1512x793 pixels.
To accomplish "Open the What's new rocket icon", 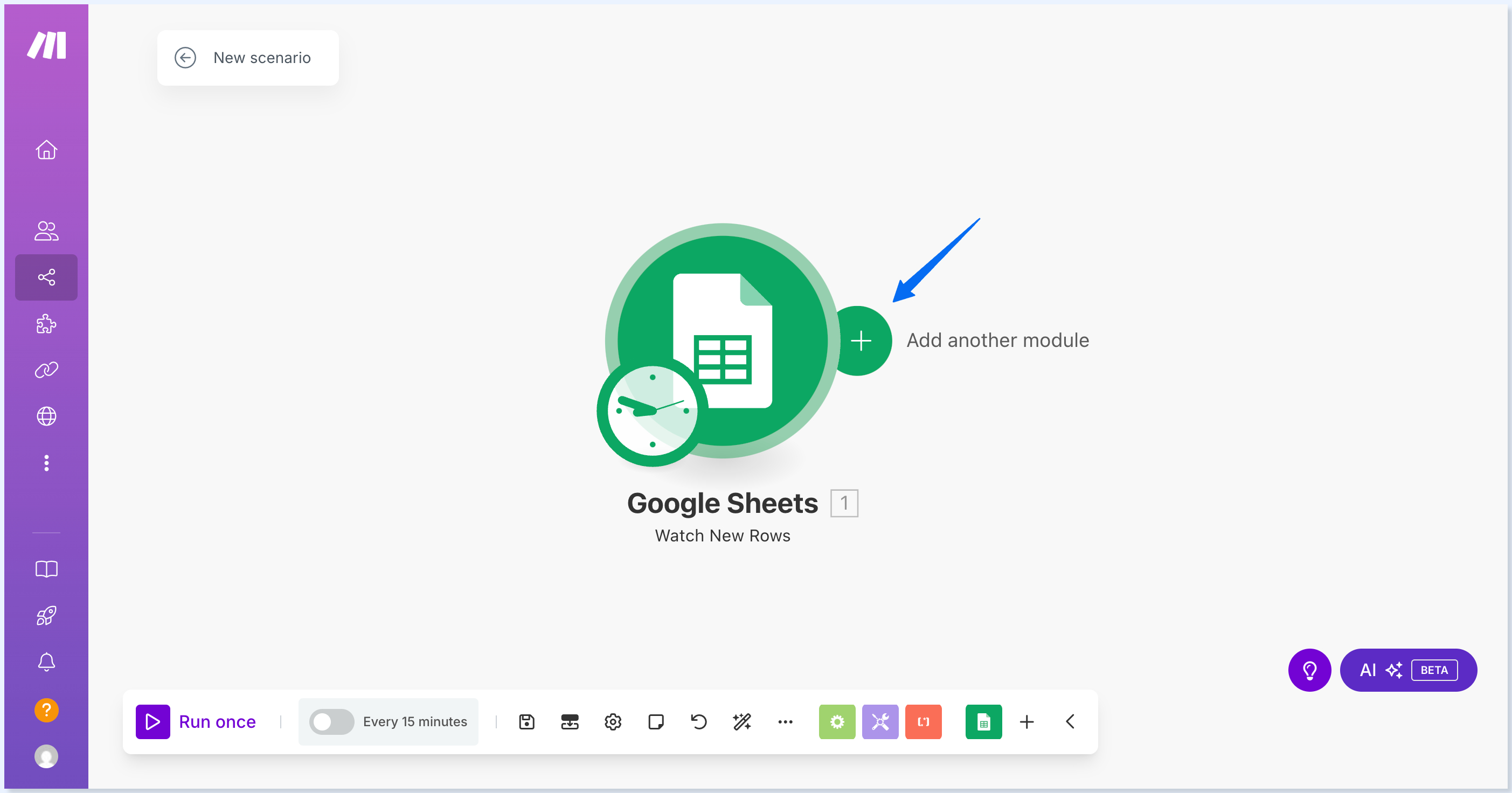I will tap(46, 616).
